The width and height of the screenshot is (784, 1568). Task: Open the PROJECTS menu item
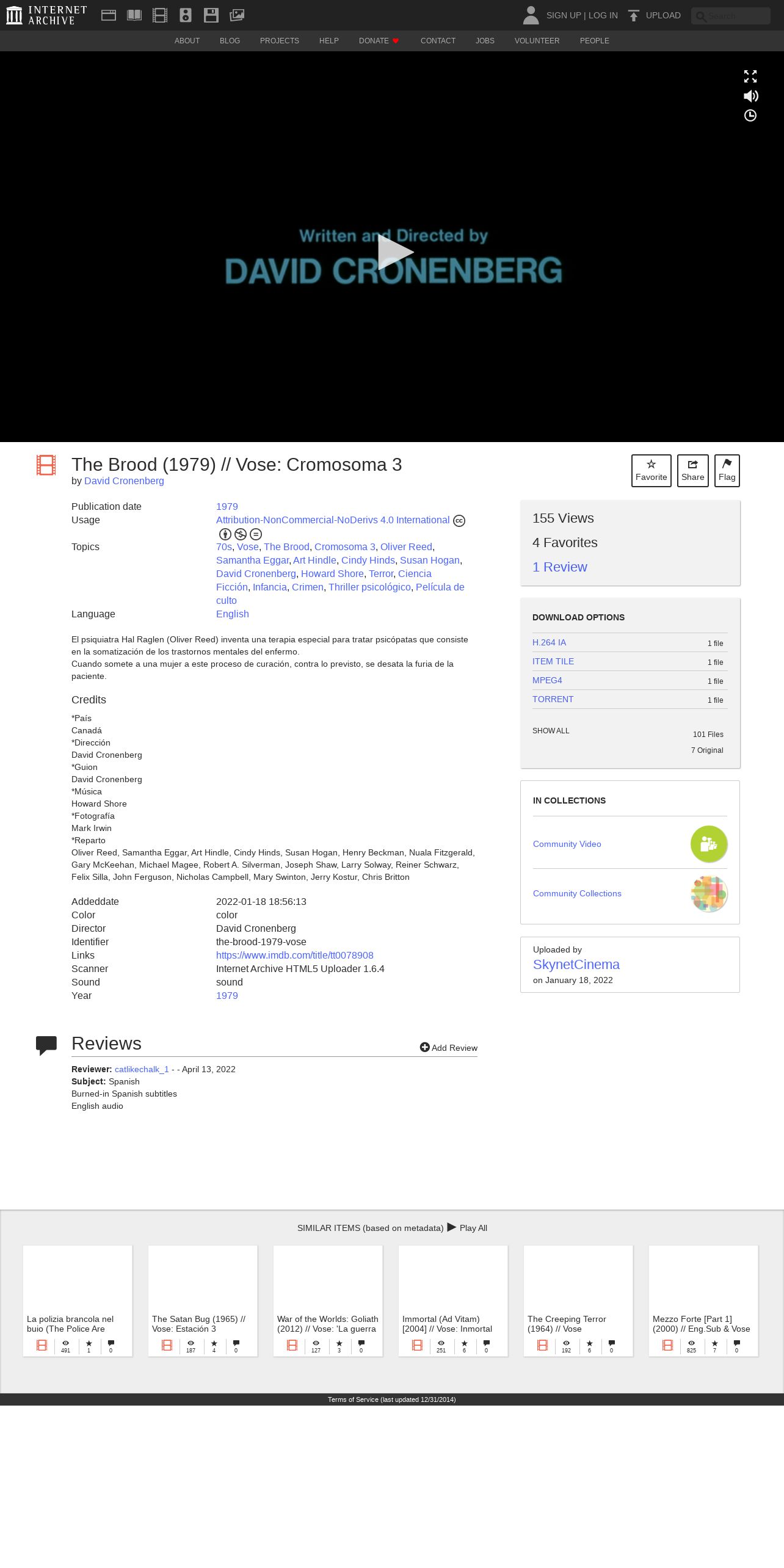280,41
